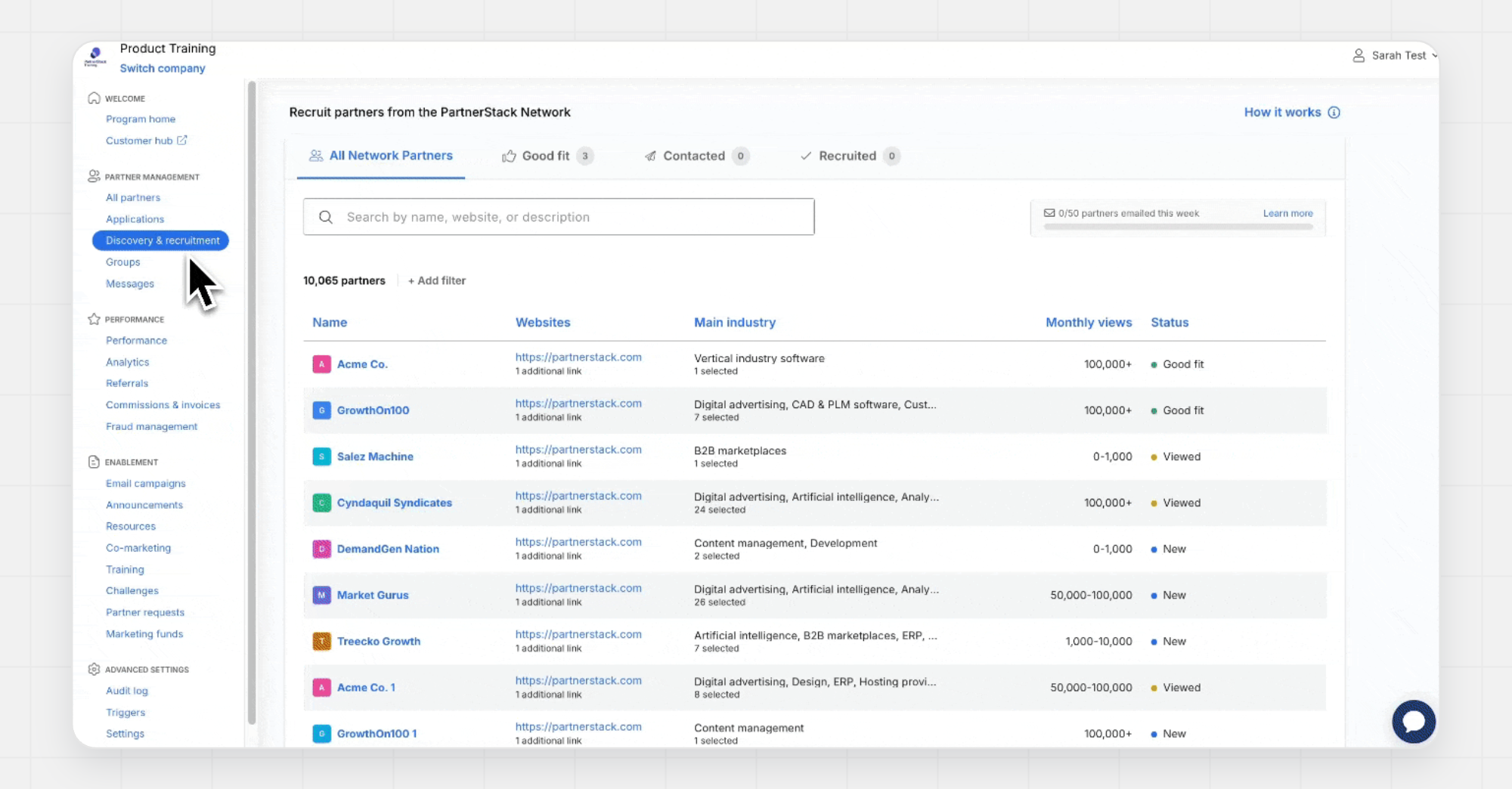1512x789 pixels.
Task: Open the Salez Machine partner link
Action: [375, 456]
